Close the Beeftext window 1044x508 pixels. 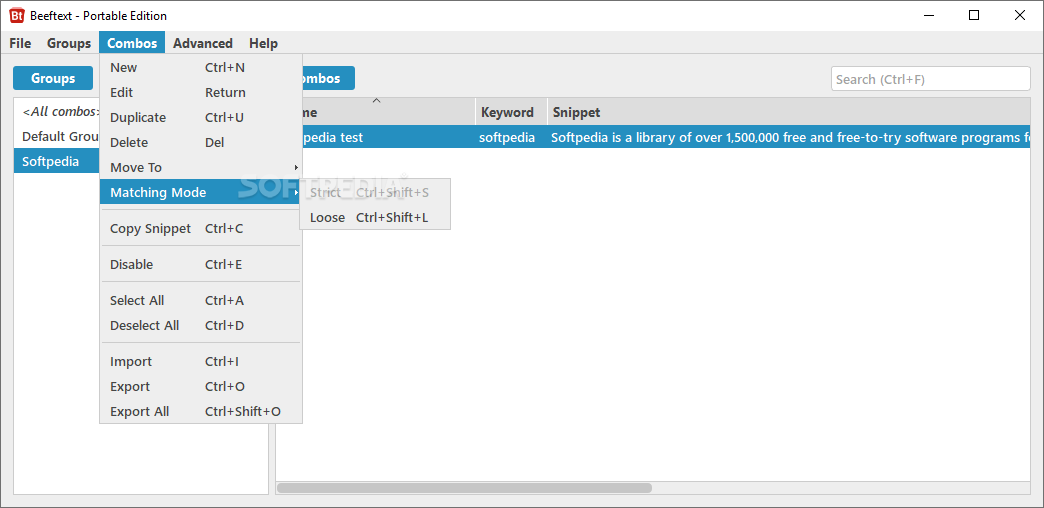1020,15
